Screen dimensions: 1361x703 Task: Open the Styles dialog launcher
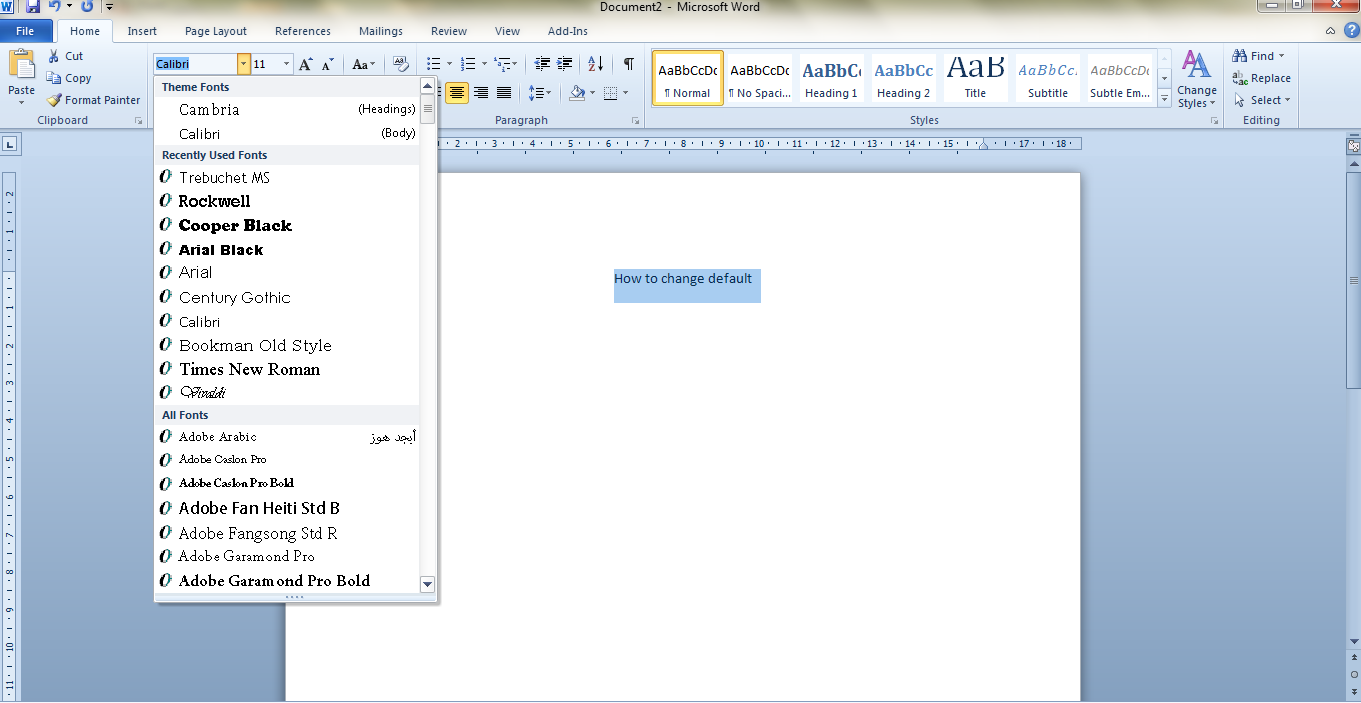click(x=1215, y=121)
